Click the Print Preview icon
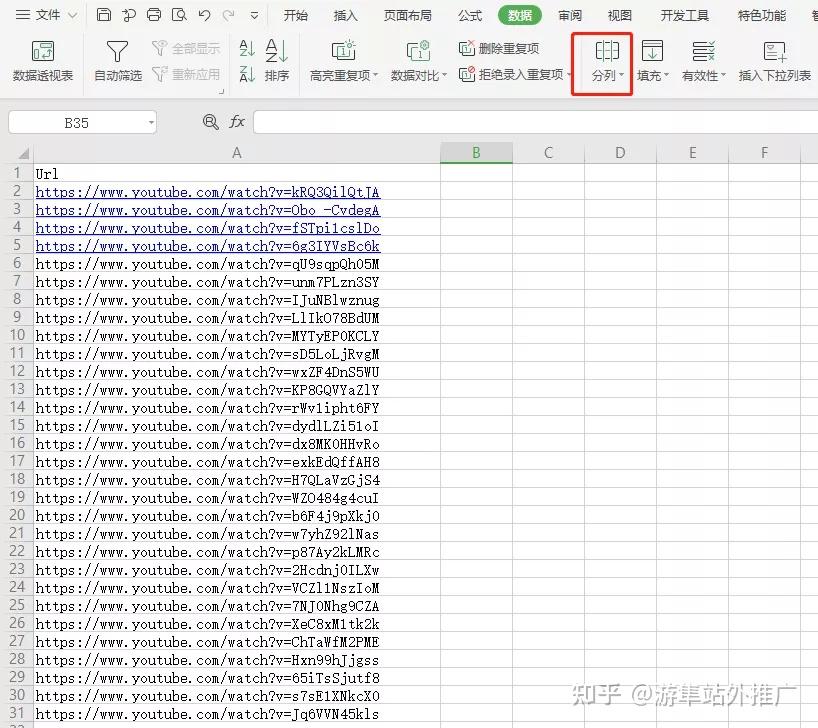The image size is (818, 728). tap(179, 15)
